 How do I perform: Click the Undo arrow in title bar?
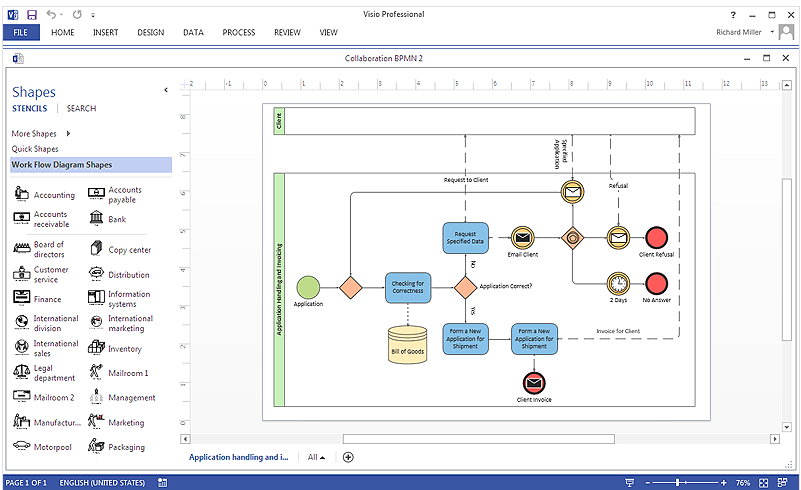(53, 15)
